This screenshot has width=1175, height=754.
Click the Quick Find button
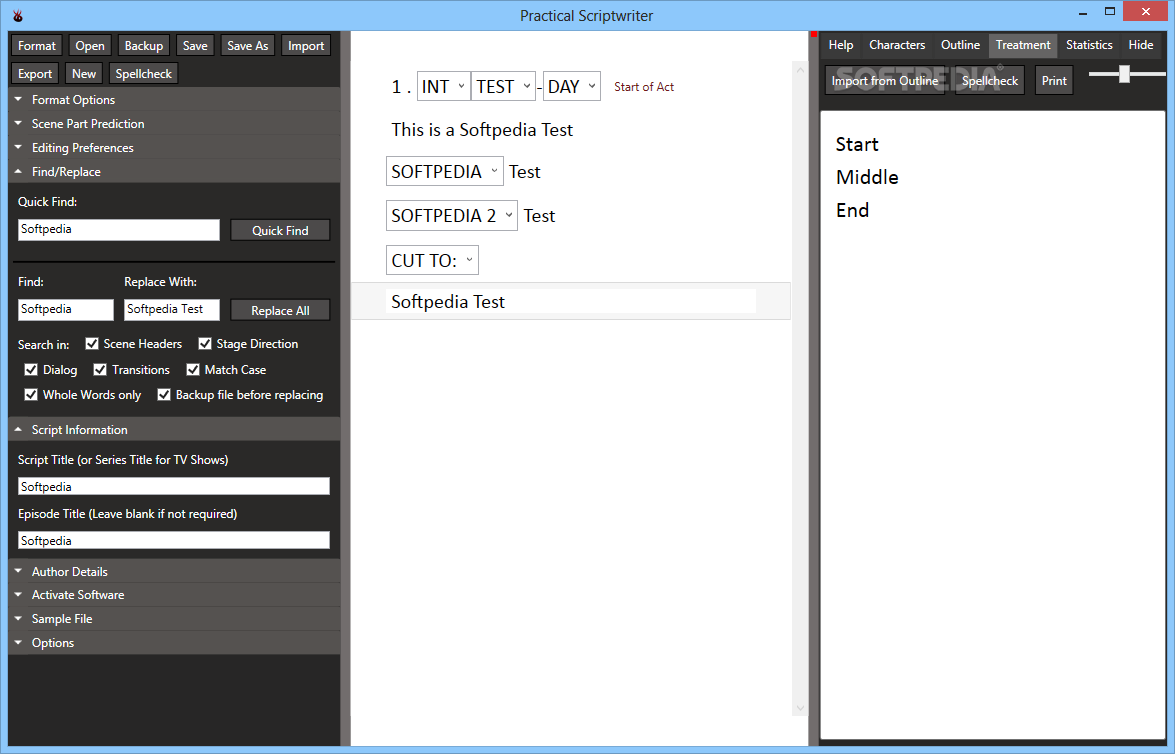pyautogui.click(x=280, y=230)
